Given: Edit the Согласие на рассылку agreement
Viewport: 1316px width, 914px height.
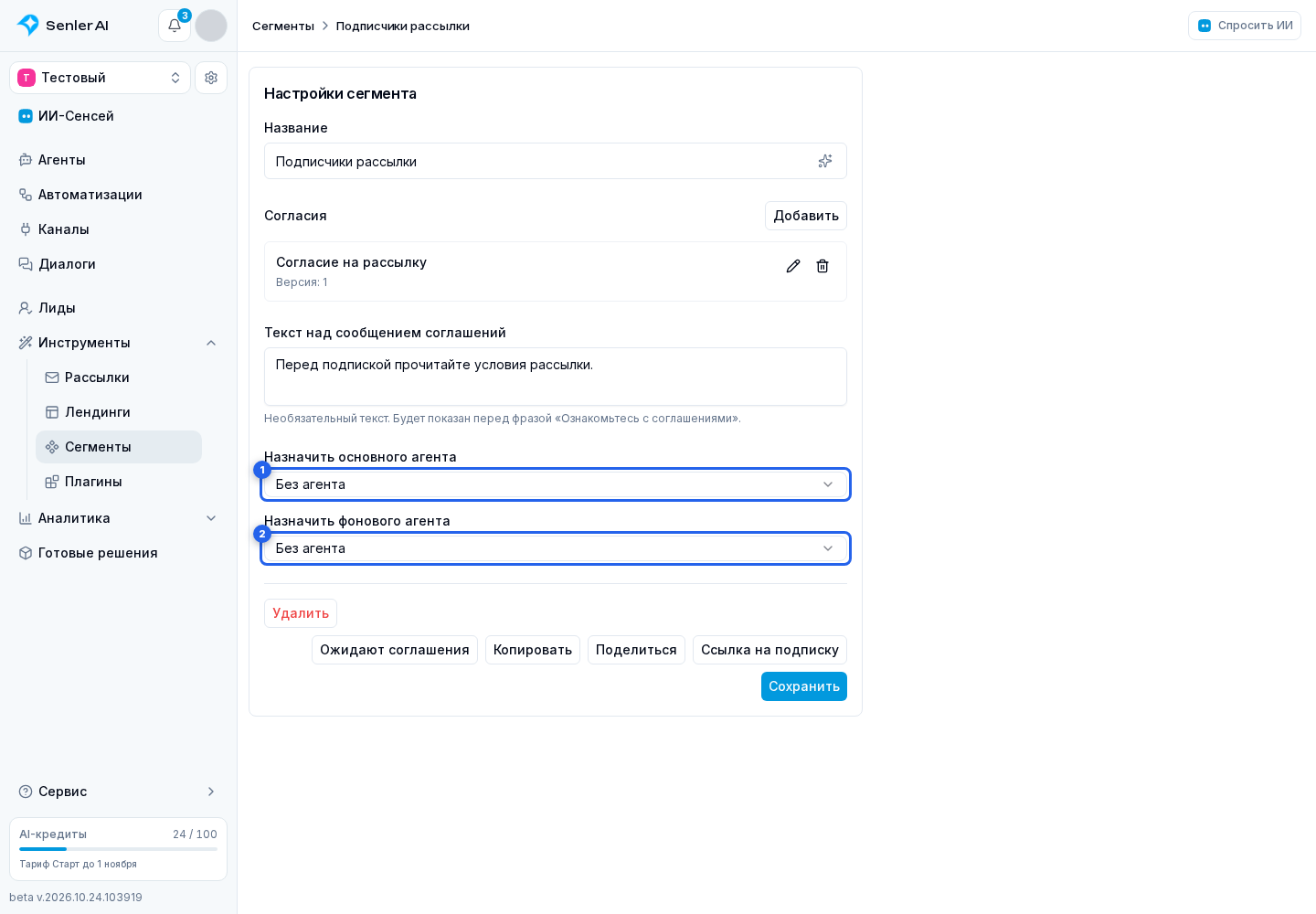Looking at the screenshot, I should tap(793, 266).
